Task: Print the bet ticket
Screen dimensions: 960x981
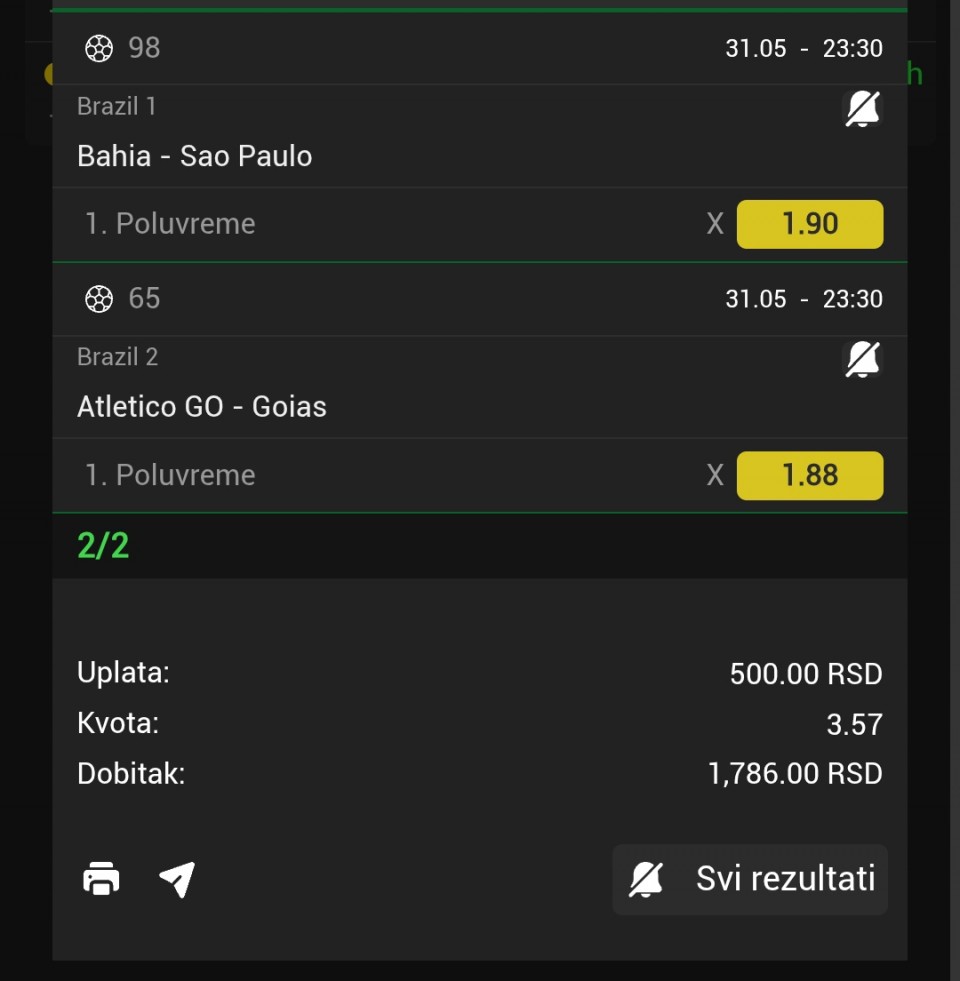Action: pyautogui.click(x=101, y=879)
